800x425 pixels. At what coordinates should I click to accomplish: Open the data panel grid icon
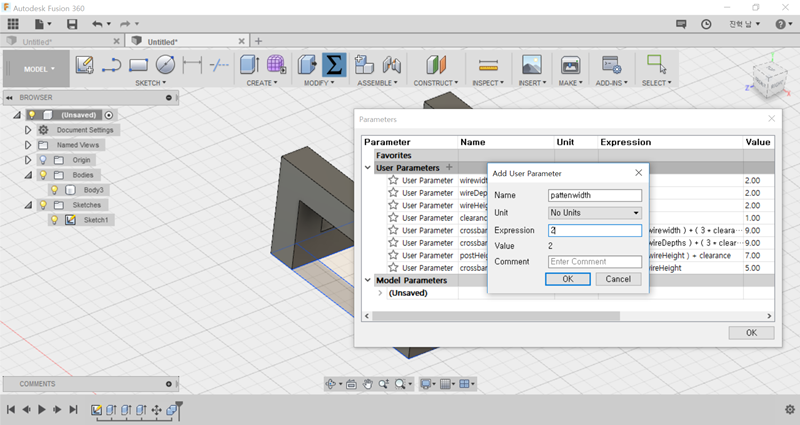pos(13,23)
